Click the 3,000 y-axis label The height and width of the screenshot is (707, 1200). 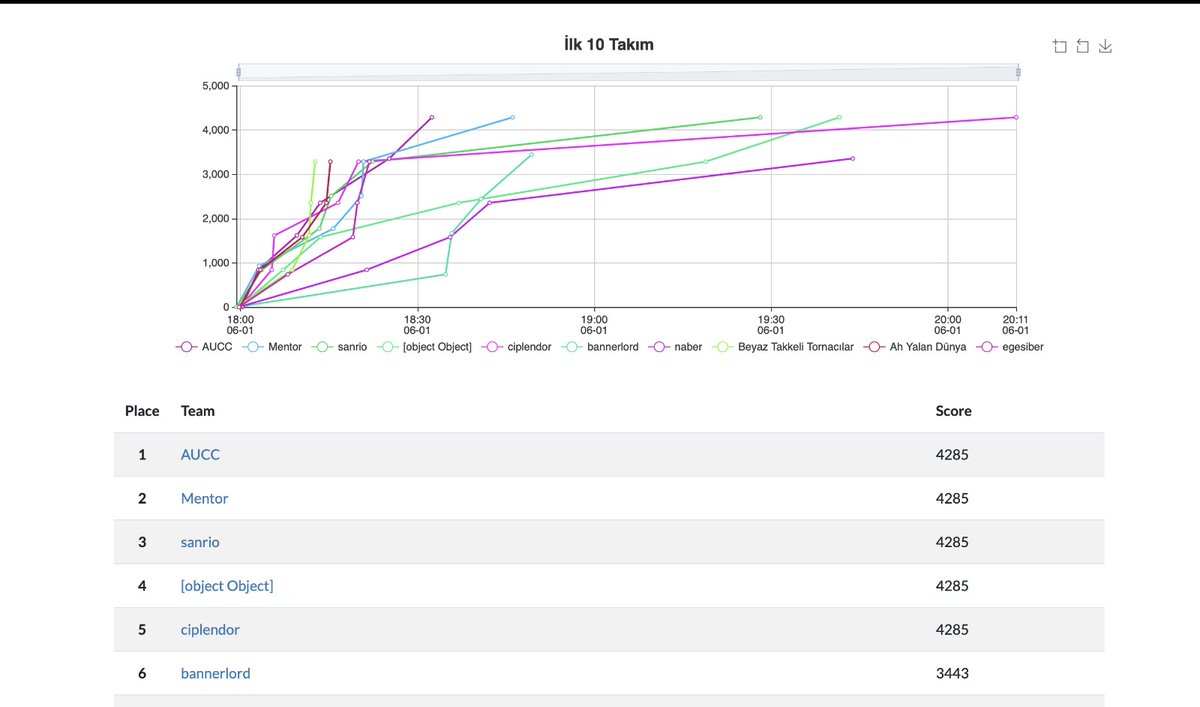pyautogui.click(x=217, y=175)
